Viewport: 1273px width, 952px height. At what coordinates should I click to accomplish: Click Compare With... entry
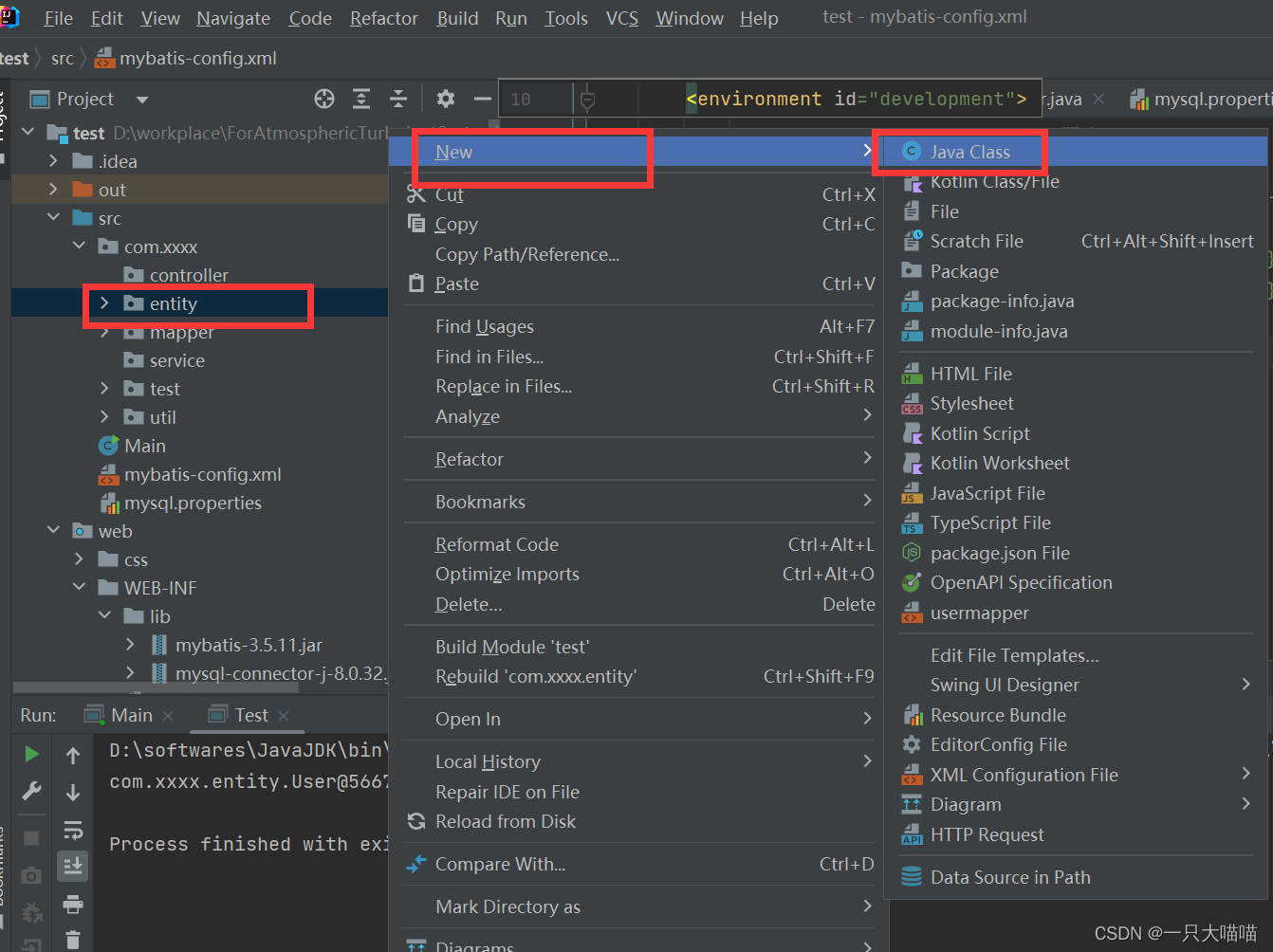pos(637,864)
